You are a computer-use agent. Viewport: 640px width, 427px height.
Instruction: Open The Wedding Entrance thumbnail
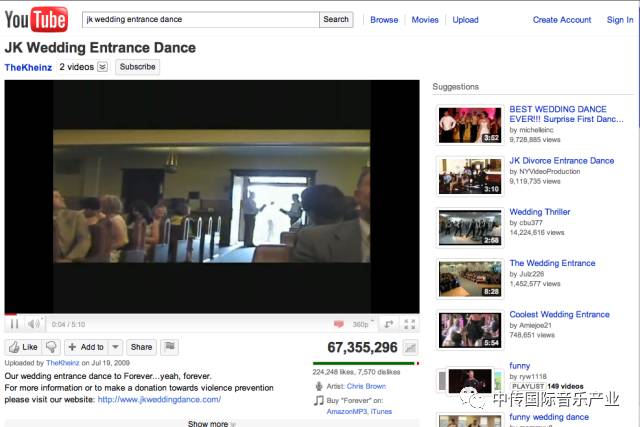[470, 279]
